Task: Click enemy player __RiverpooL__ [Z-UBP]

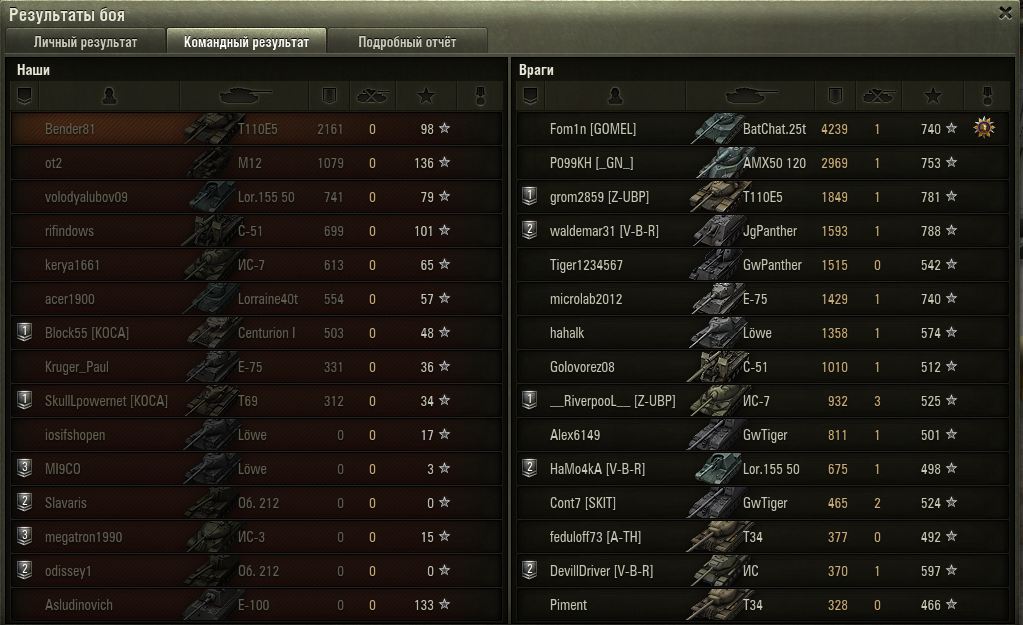Action: (x=612, y=401)
